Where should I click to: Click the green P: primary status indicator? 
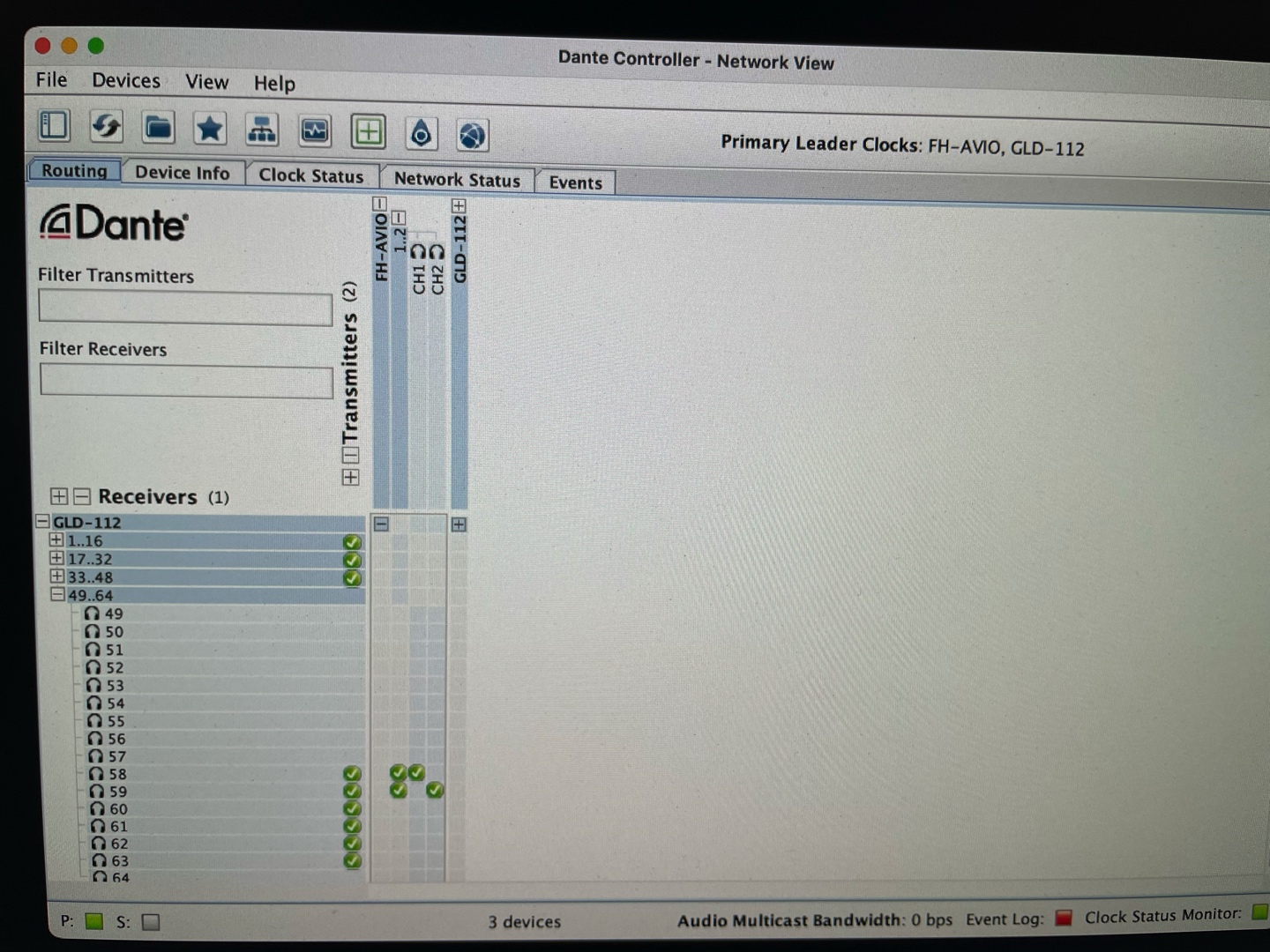pyautogui.click(x=94, y=921)
